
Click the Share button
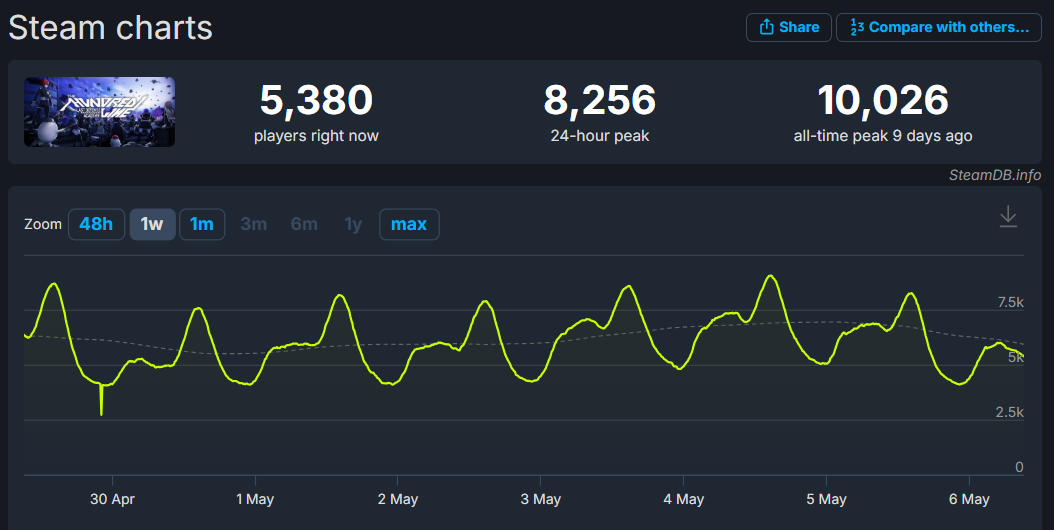[x=788, y=28]
